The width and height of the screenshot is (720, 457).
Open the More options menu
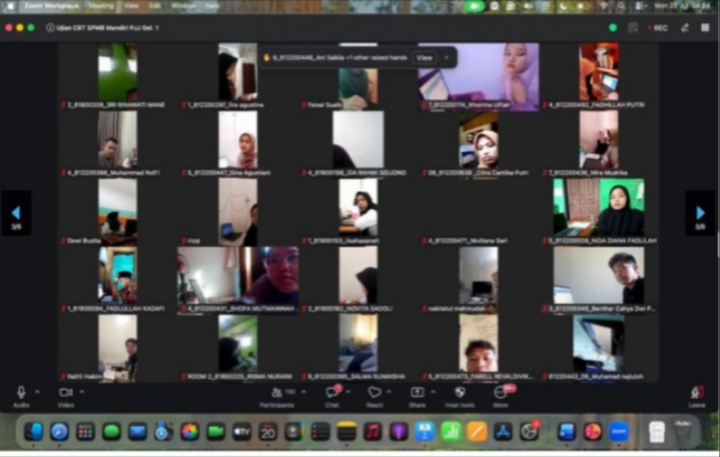pos(501,396)
